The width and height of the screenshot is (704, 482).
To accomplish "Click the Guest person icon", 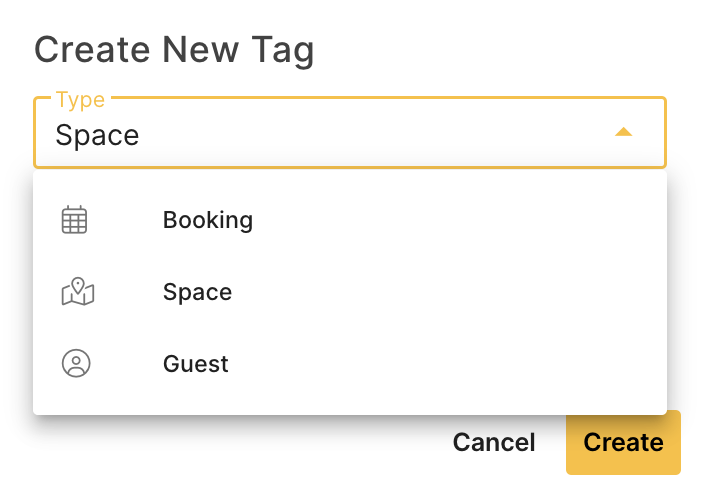I will click(x=76, y=363).
